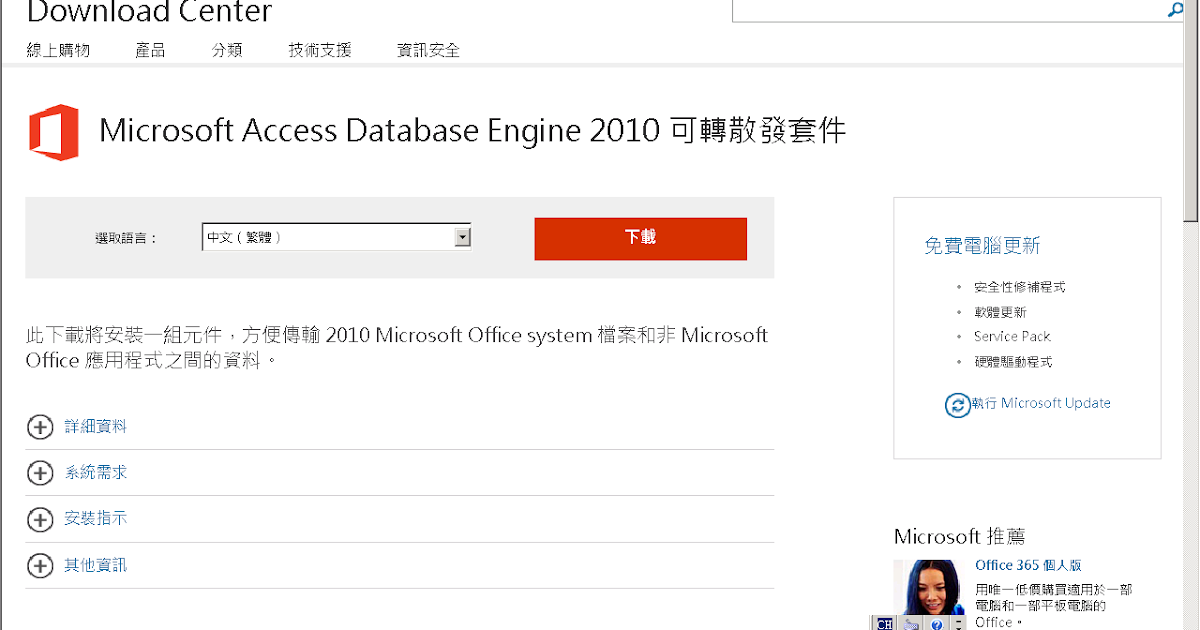Click the search magnifier icon
Viewport: 1200px width, 630px height.
pos(1175,9)
